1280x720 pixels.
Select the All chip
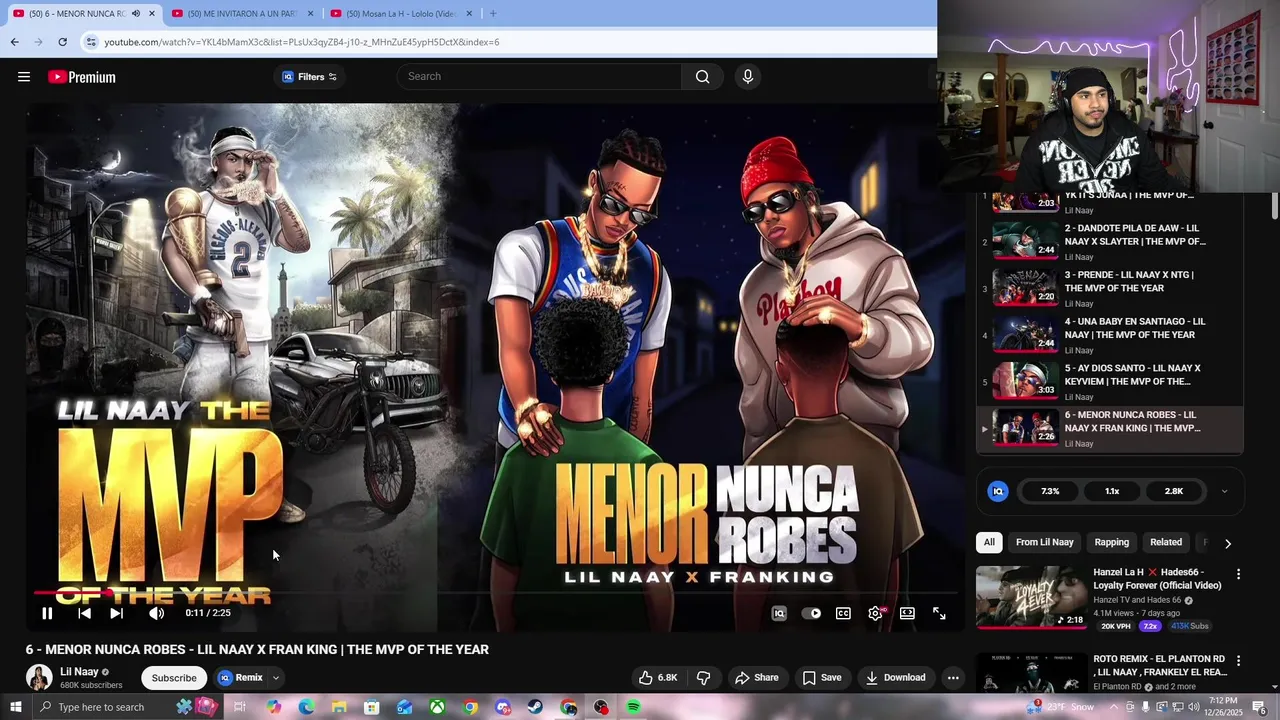[x=989, y=542]
